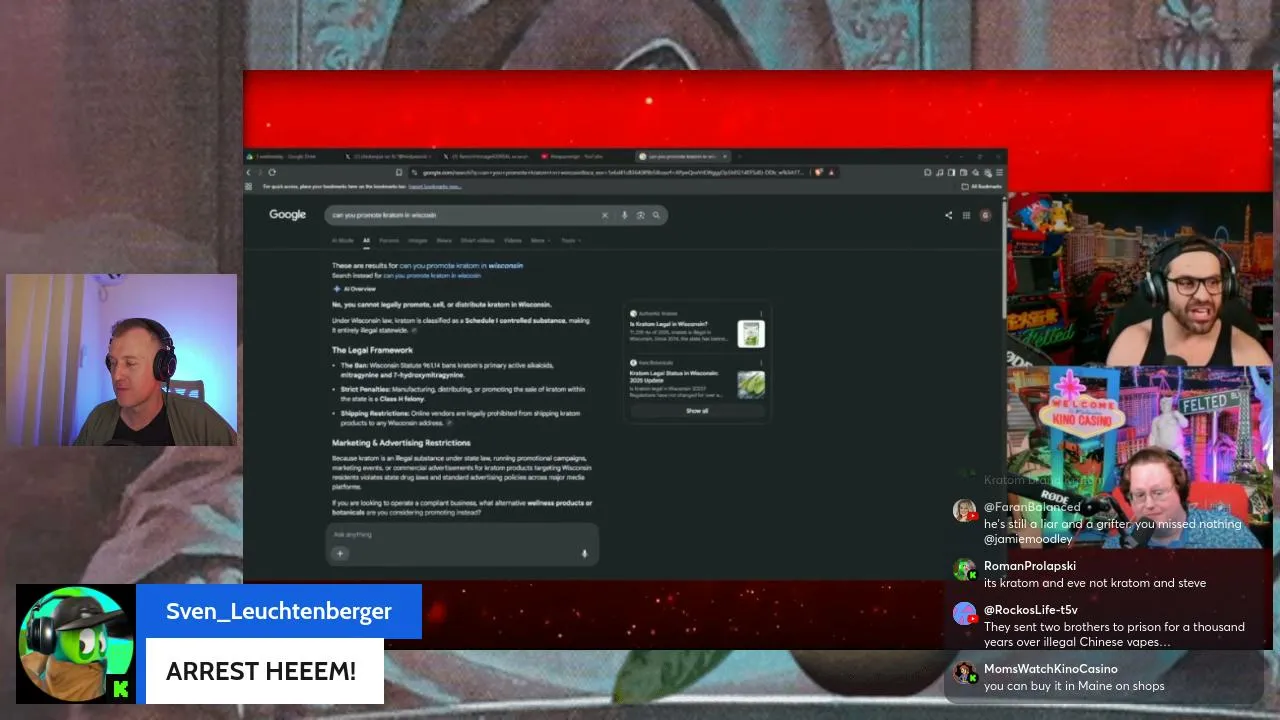Viewport: 1280px width, 720px height.
Task: Open a new browser tab
Action: click(740, 156)
